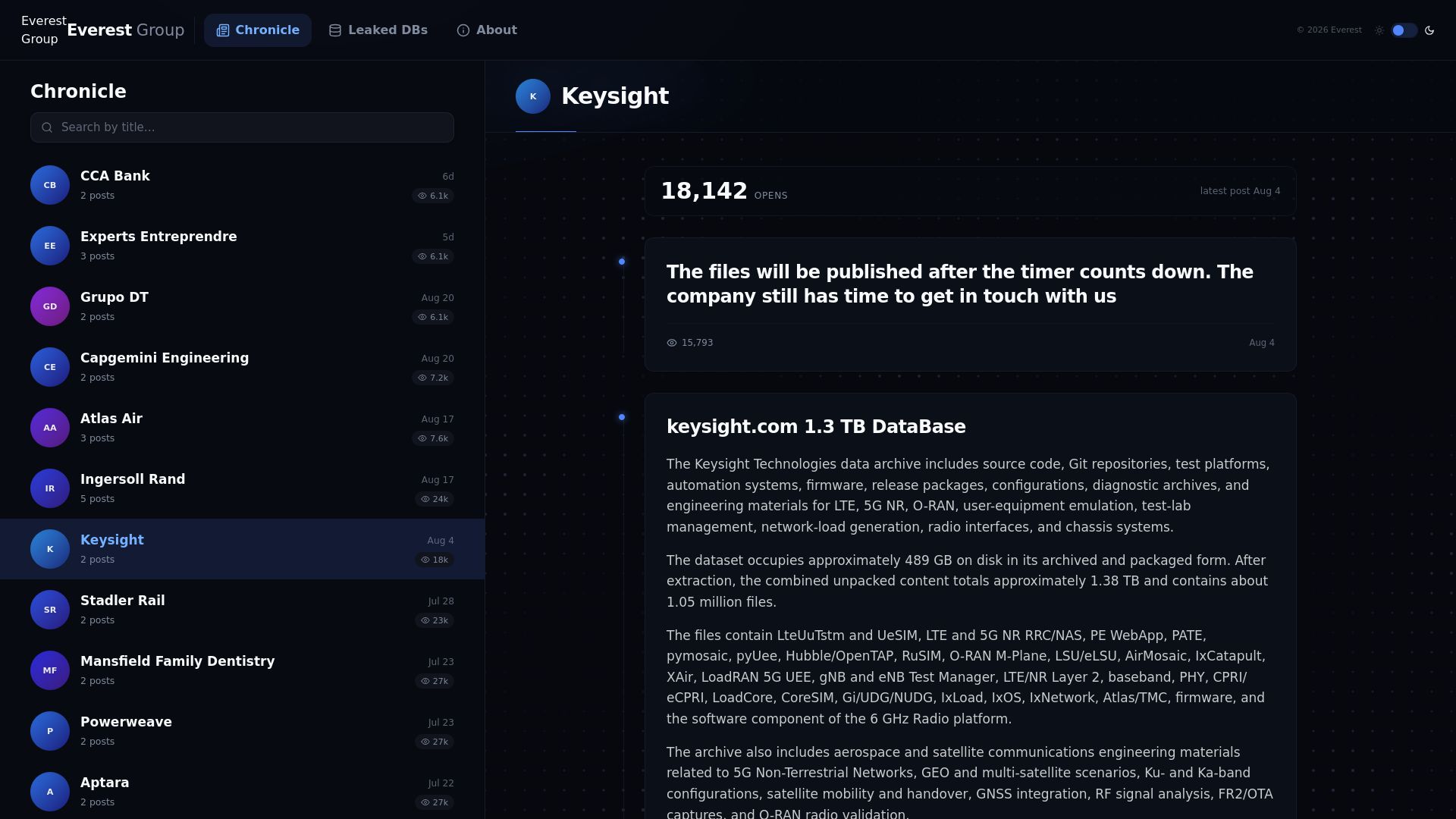Click the eye icon next to 15,793
The image size is (1456, 819).
(672, 343)
